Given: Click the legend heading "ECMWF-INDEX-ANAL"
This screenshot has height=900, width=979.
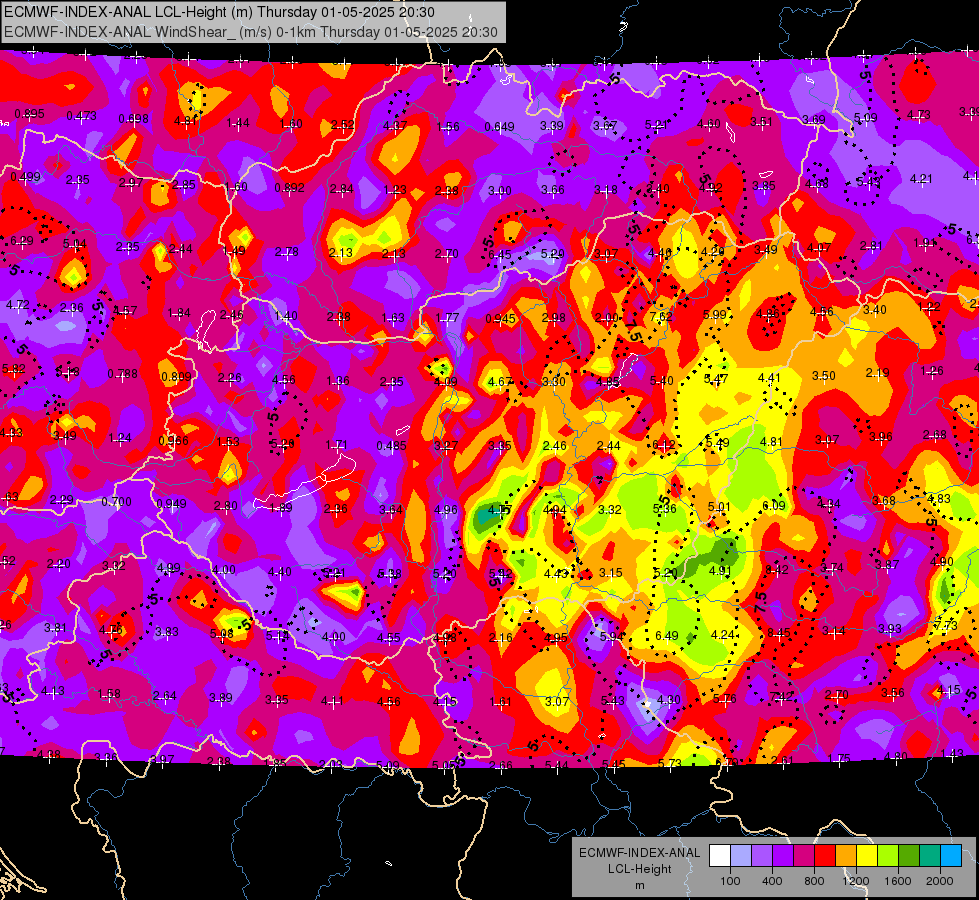Looking at the screenshot, I should (x=639, y=853).
